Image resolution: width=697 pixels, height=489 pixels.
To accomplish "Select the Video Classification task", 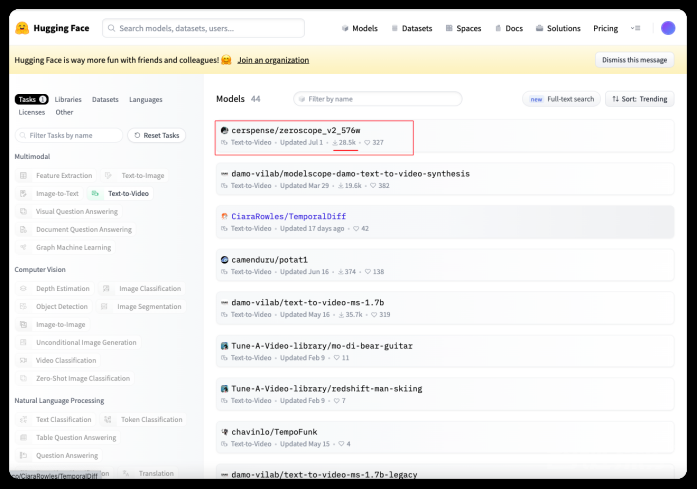I will point(58,360).
